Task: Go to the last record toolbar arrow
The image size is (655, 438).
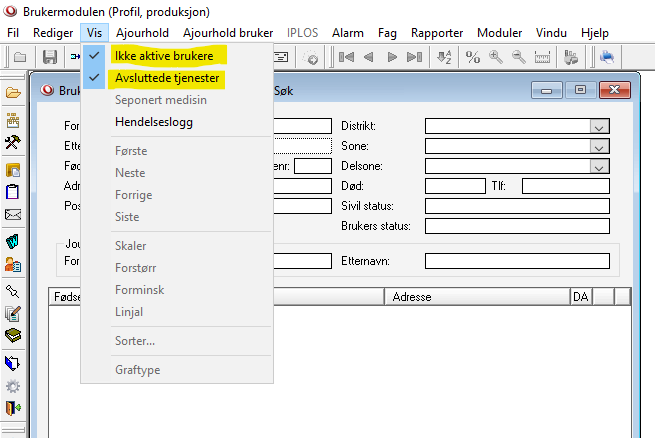Action: [x=413, y=57]
